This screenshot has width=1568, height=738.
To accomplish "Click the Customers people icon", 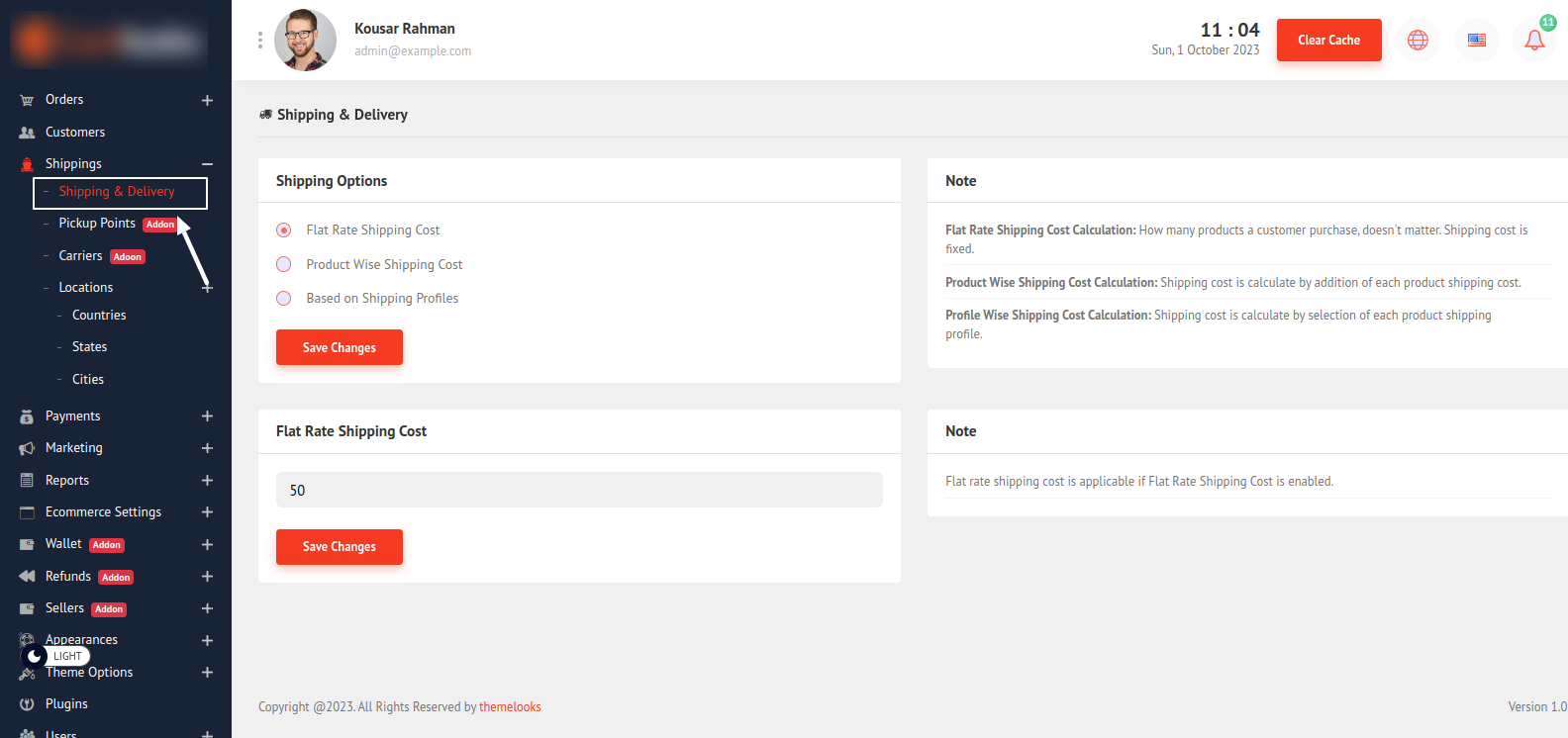I will tap(27, 133).
